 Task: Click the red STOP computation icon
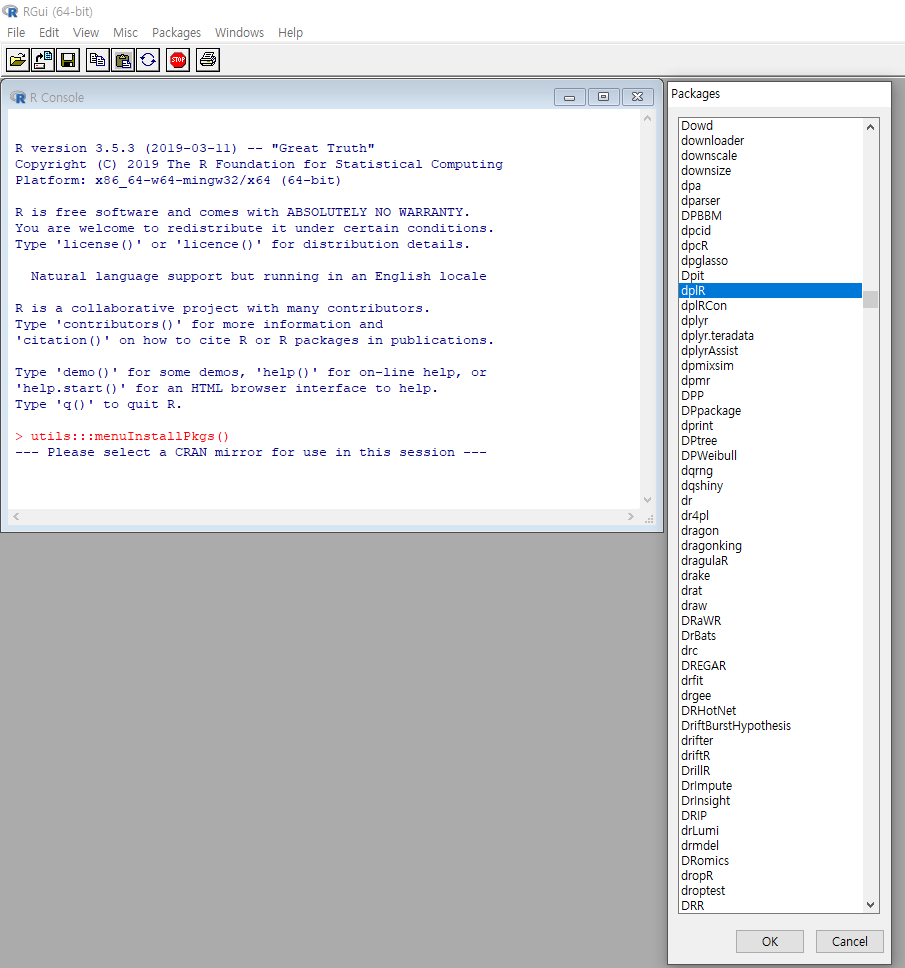click(x=178, y=60)
